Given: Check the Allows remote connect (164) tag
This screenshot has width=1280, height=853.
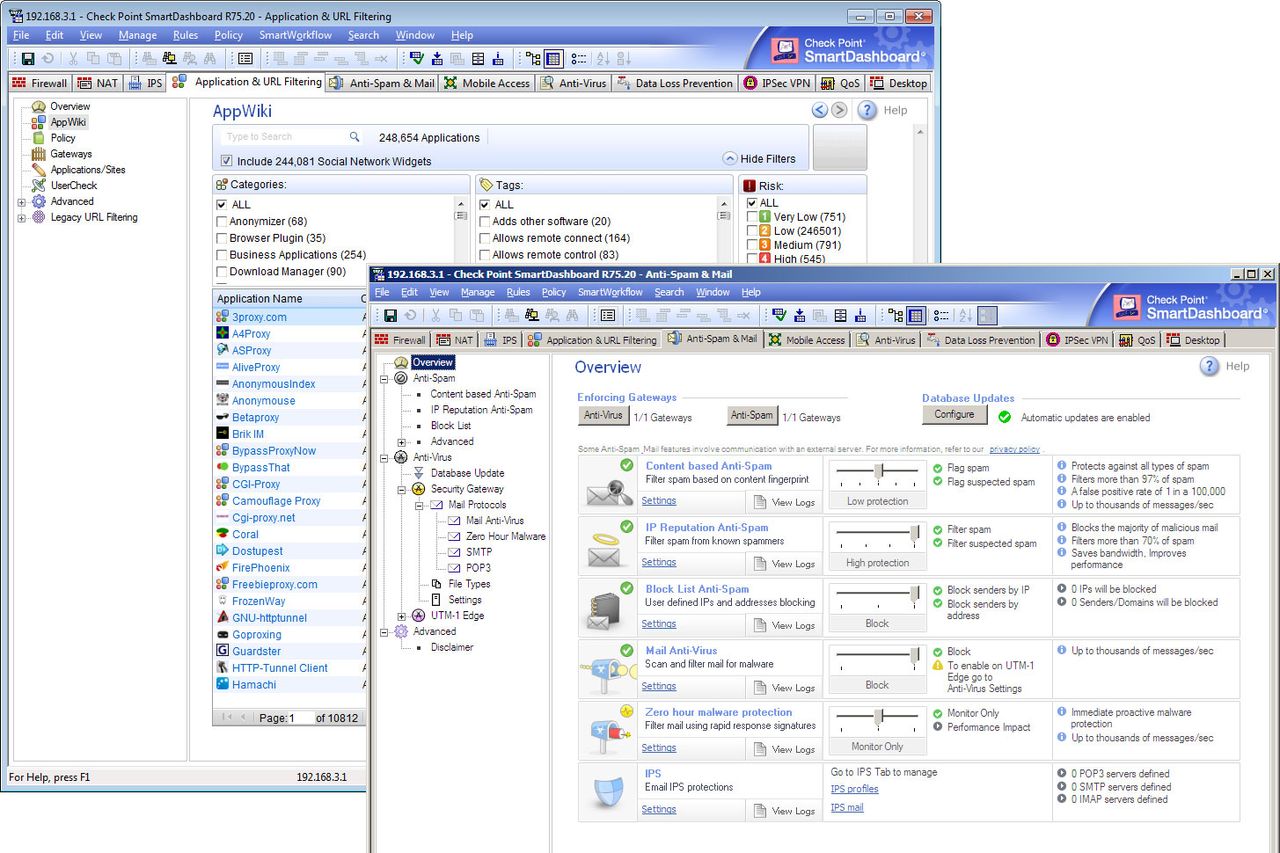Looking at the screenshot, I should pos(485,238).
